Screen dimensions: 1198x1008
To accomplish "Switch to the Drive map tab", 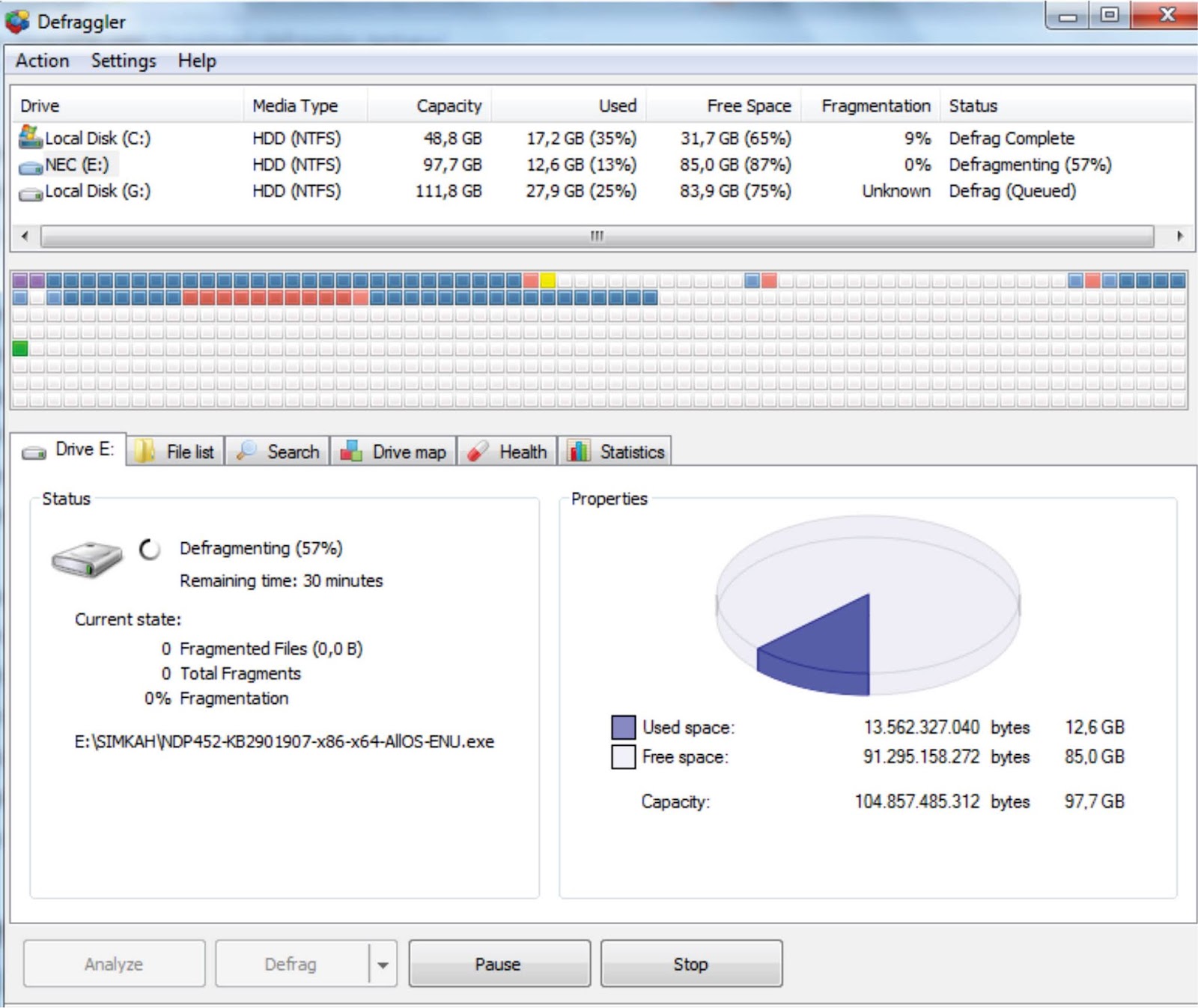I will click(394, 451).
